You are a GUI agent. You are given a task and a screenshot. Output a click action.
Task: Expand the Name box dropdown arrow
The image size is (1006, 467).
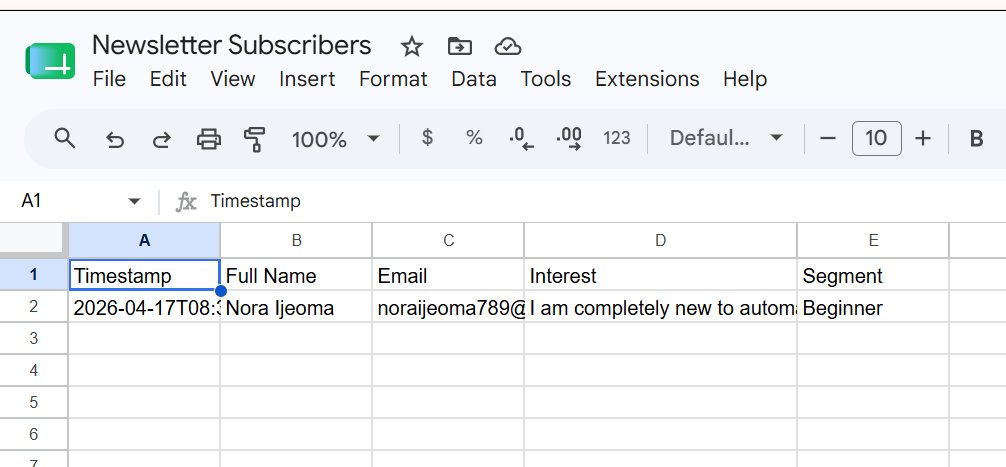tap(134, 201)
